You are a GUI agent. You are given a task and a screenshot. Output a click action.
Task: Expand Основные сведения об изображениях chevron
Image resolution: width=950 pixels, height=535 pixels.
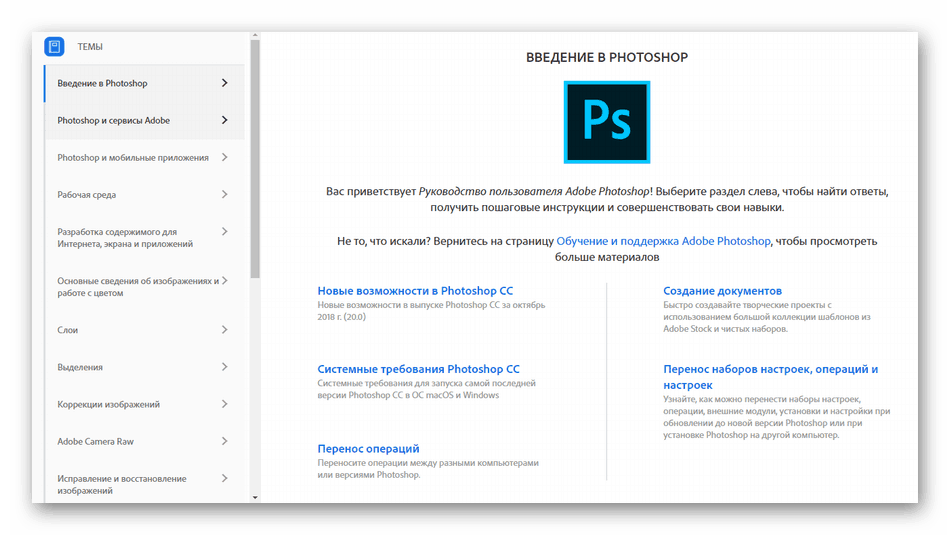point(224,281)
